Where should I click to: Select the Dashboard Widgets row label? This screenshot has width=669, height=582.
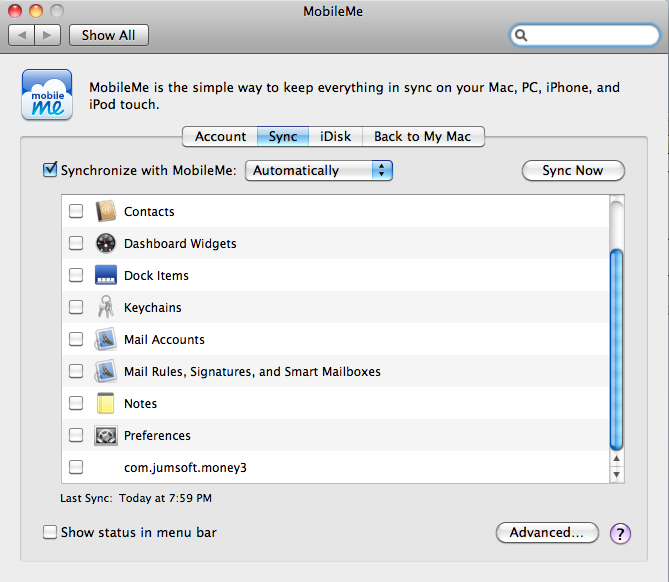point(180,244)
